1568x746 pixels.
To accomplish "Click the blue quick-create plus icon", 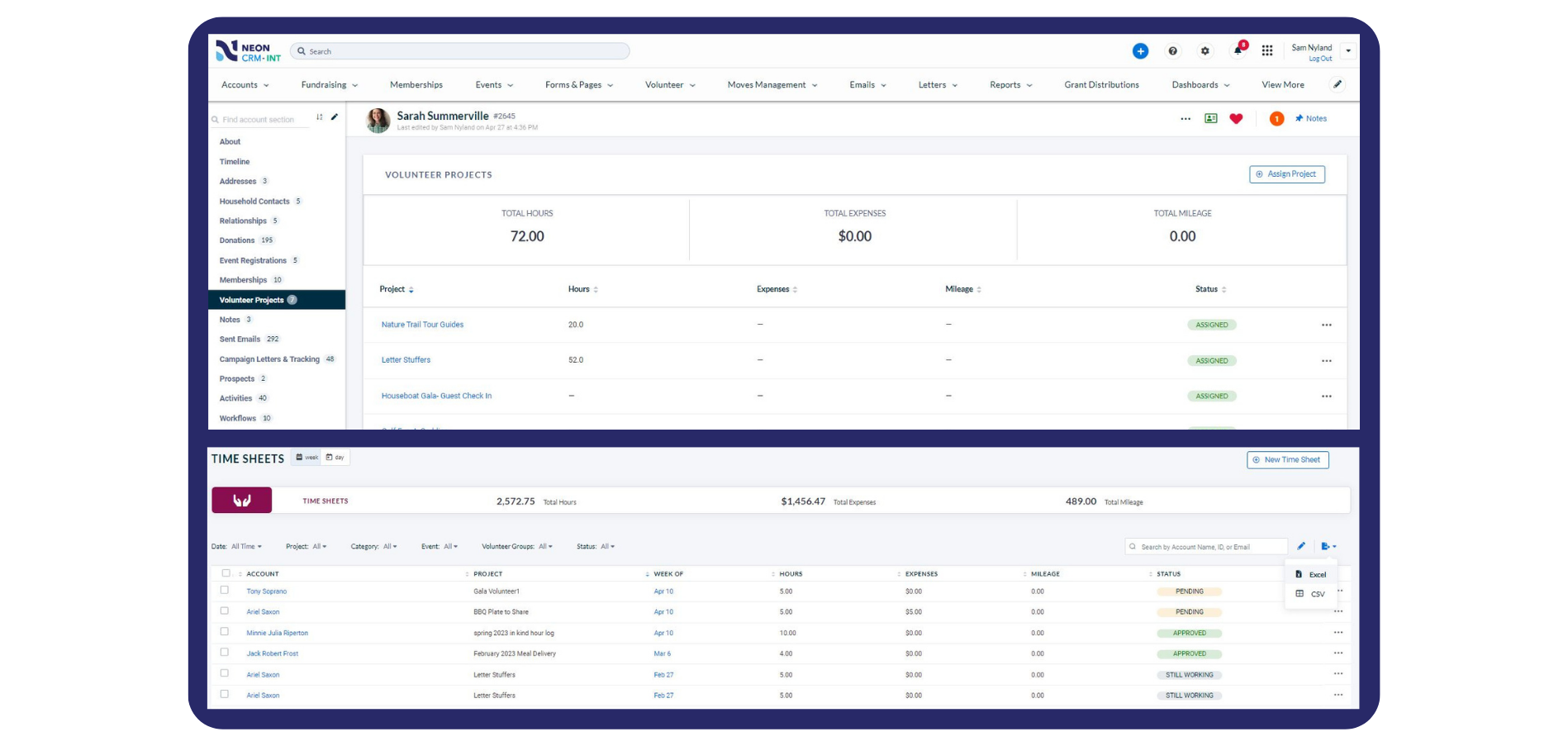I will (x=1140, y=51).
